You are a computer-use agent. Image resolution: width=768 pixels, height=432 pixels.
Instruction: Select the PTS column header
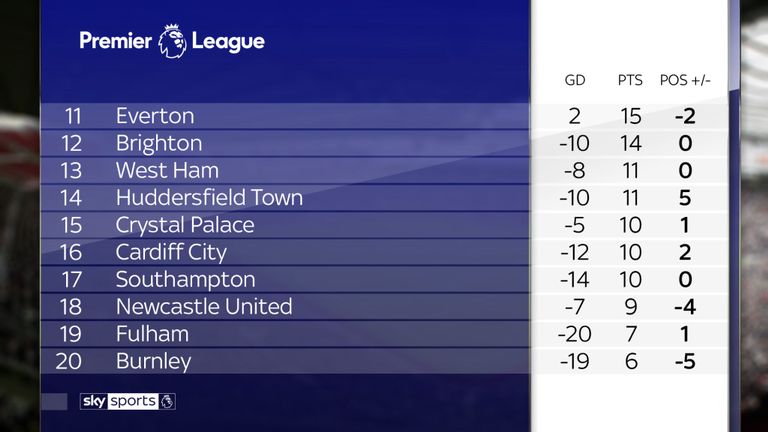click(631, 80)
